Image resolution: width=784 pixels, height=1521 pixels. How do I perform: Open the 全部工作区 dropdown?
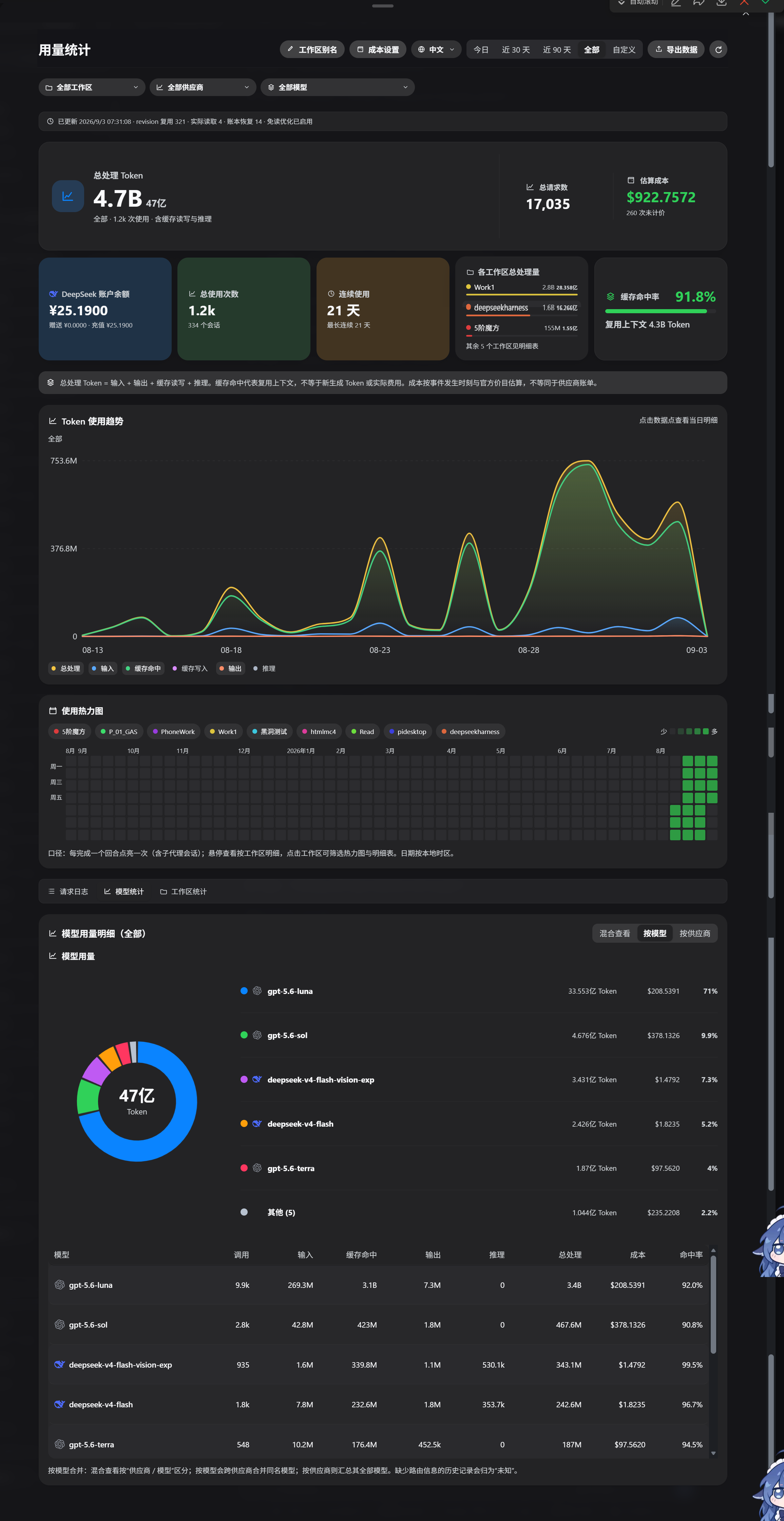coord(92,88)
